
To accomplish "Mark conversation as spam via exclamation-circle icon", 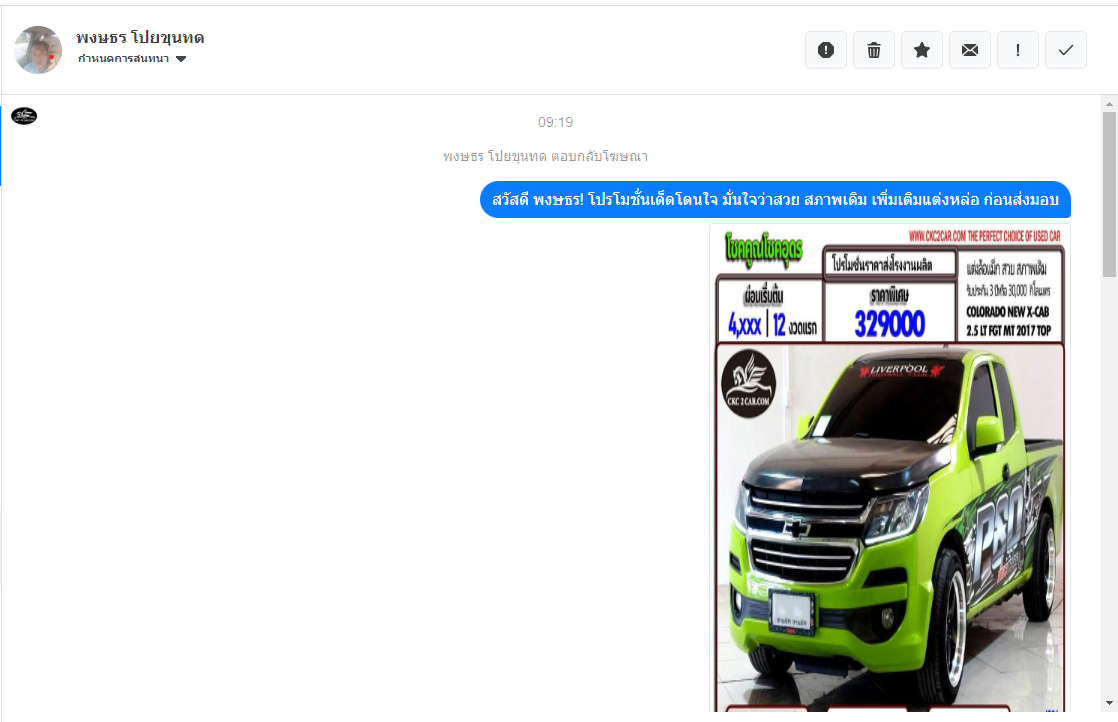I will coord(826,50).
